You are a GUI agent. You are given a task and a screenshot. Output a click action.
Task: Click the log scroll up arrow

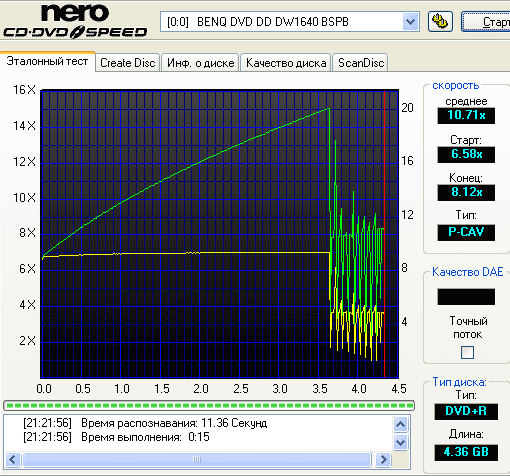(x=400, y=424)
